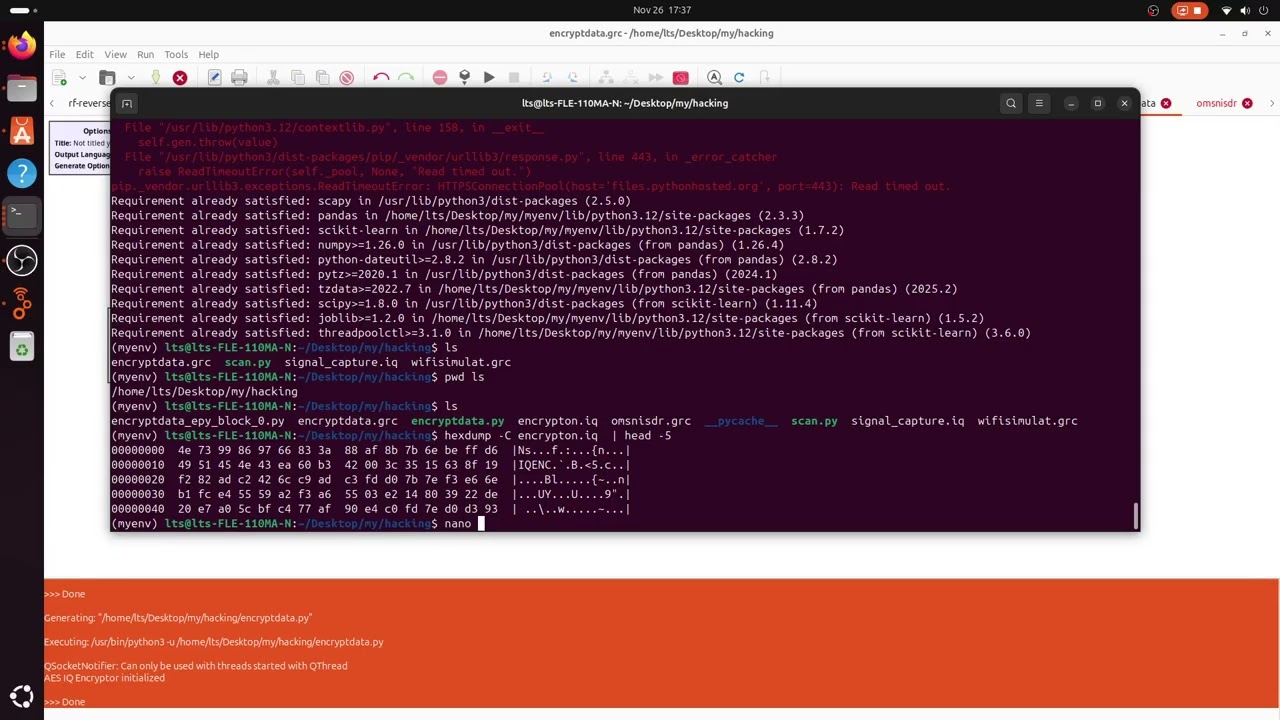Screen dimensions: 1280x720
Task: Execute the flowgraph play icon
Action: click(489, 78)
